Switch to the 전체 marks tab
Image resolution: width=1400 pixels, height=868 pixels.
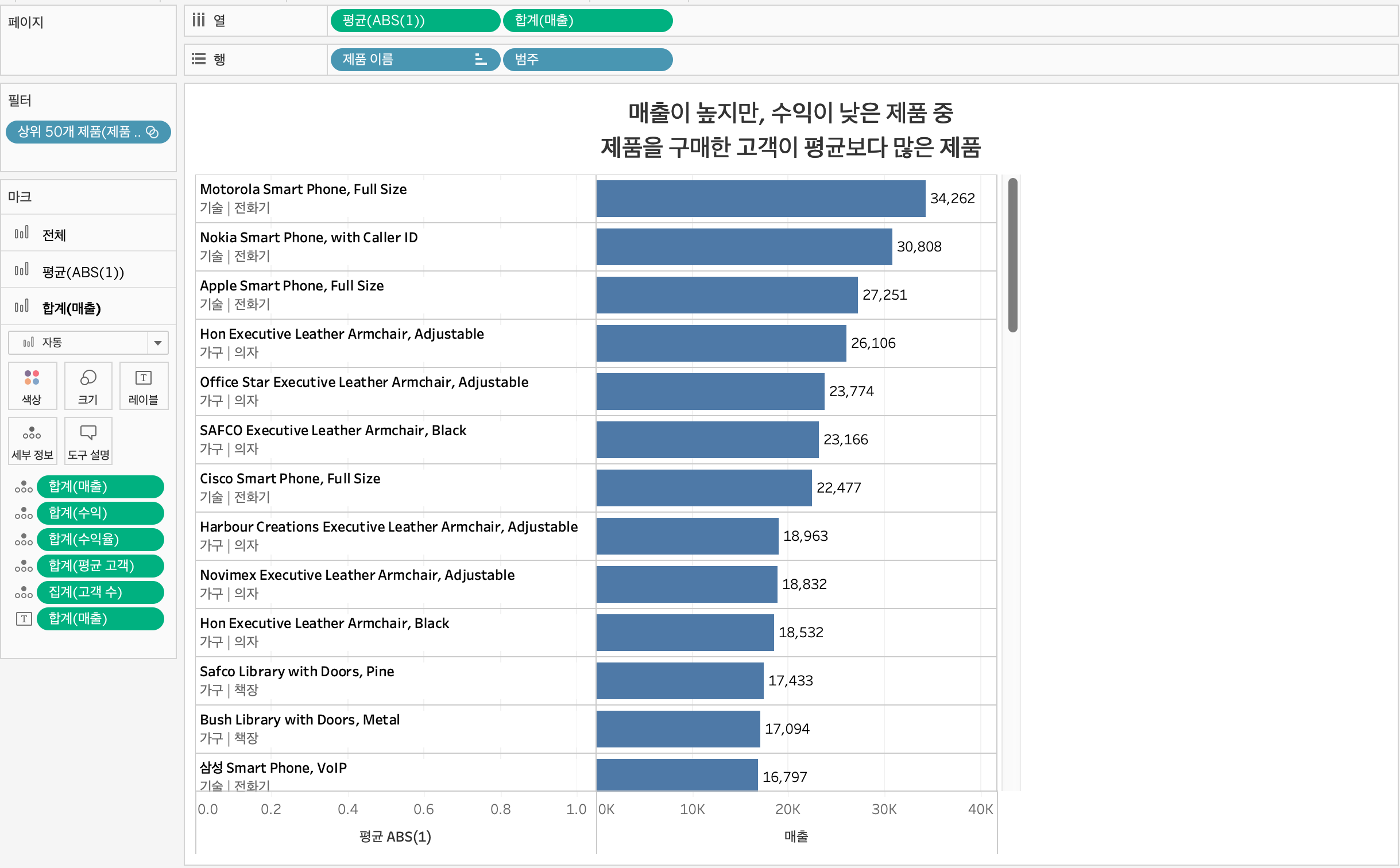88,234
